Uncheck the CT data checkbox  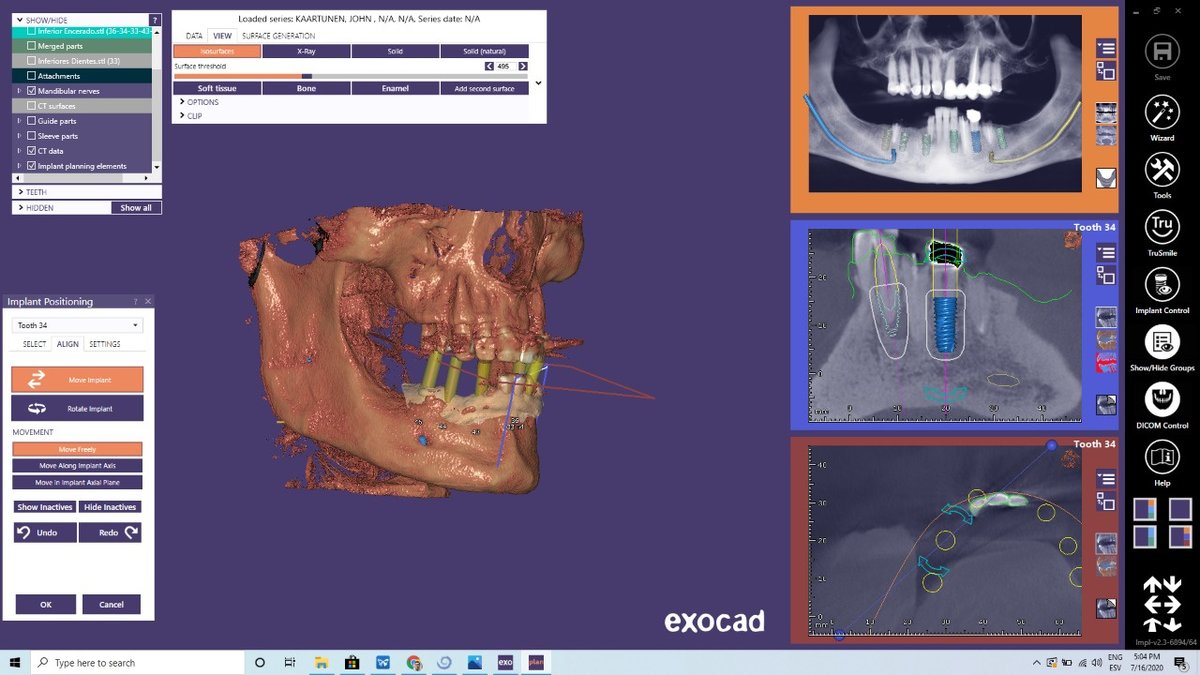(32, 151)
